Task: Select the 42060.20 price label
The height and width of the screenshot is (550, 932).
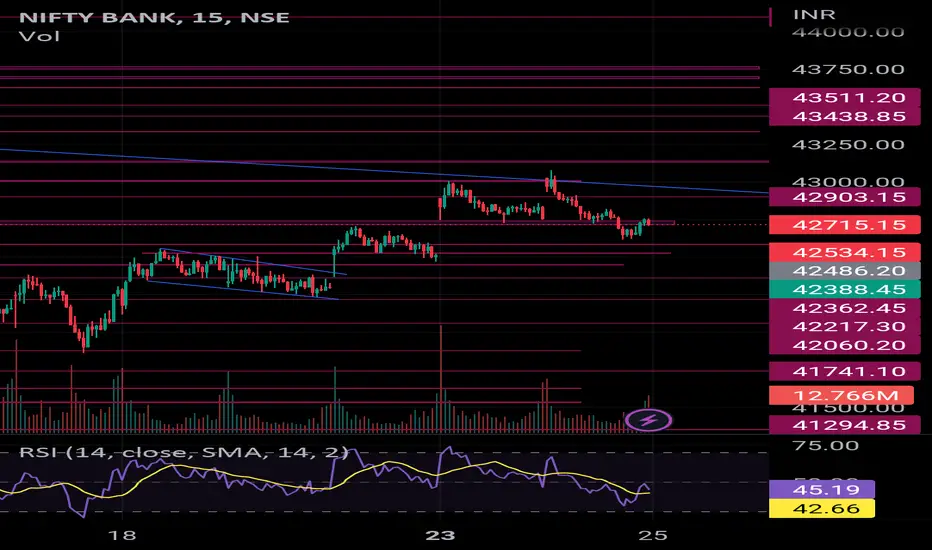Action: point(845,345)
